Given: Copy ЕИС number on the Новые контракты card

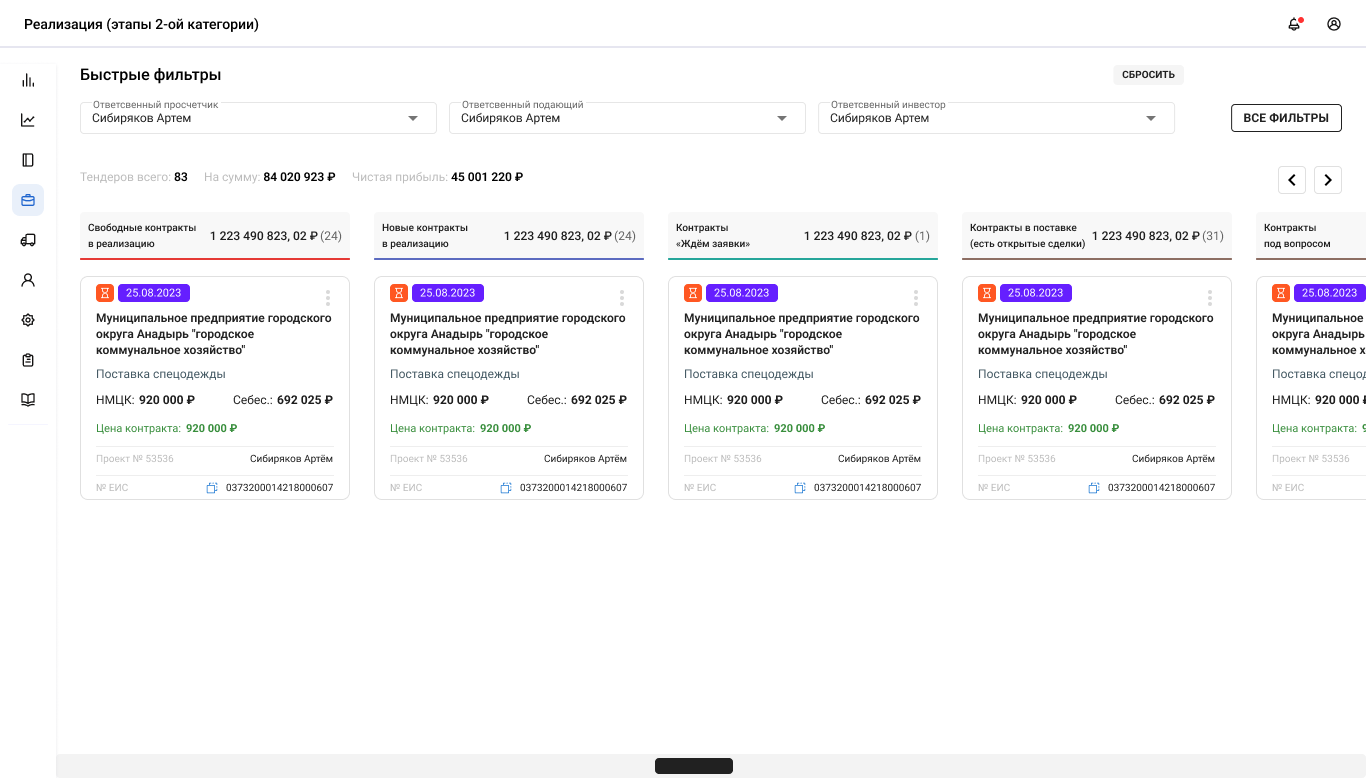Looking at the screenshot, I should [x=506, y=488].
